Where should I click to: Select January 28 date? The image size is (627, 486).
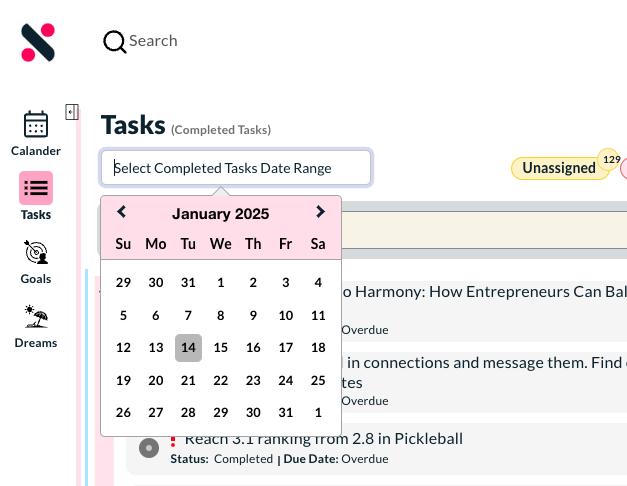pyautogui.click(x=188, y=412)
